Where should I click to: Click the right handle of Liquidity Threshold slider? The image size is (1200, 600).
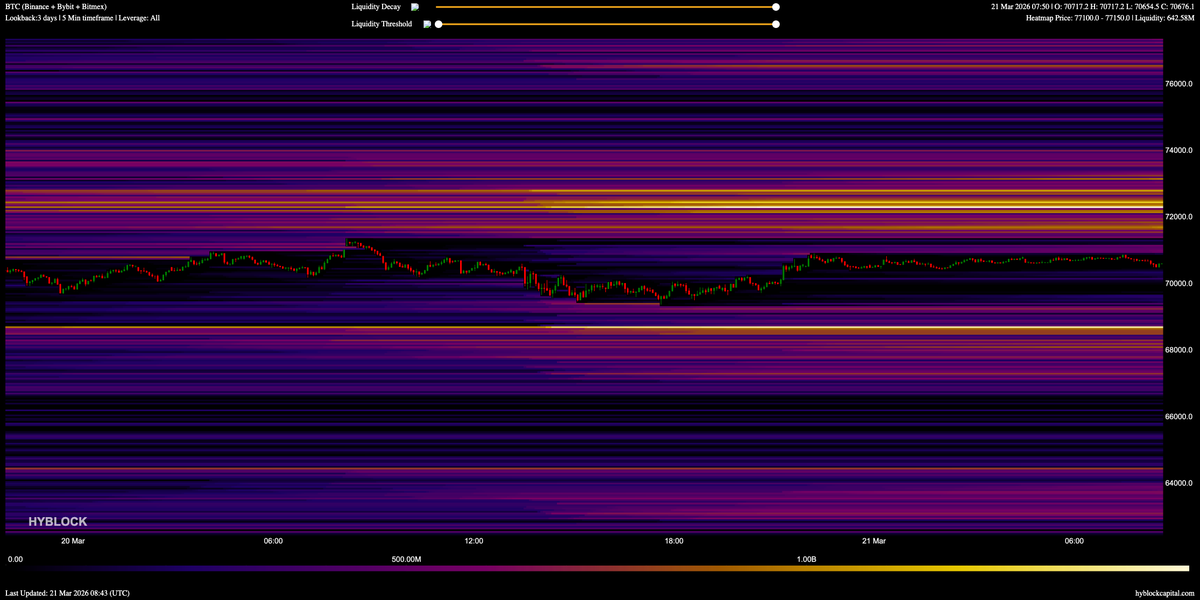[776, 24]
